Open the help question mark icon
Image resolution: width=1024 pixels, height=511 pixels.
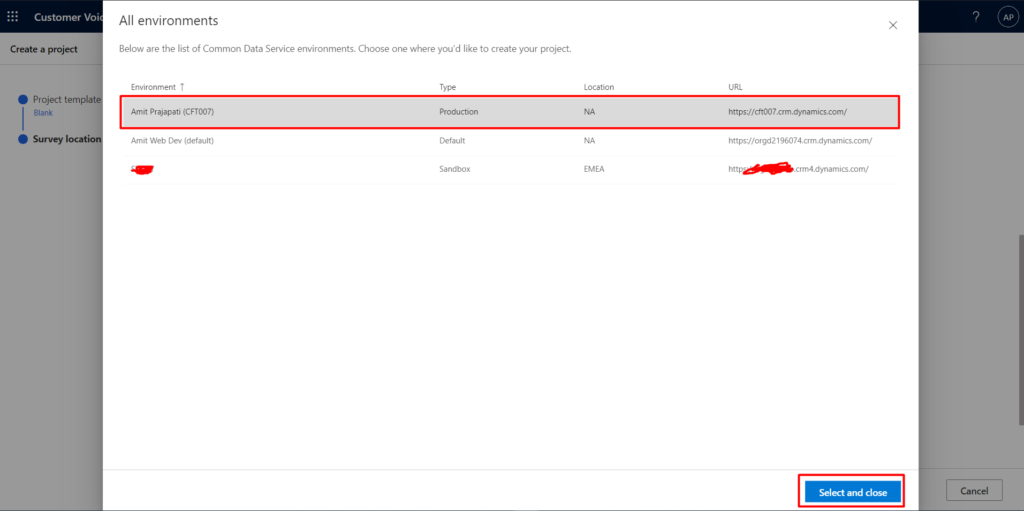(x=976, y=17)
